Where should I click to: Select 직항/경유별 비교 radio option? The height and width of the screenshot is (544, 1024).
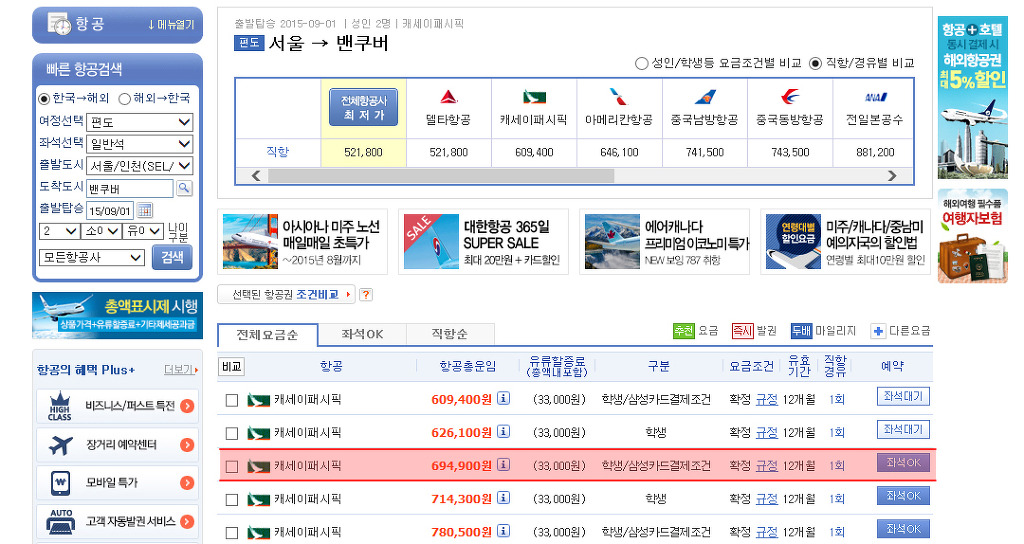pos(815,63)
